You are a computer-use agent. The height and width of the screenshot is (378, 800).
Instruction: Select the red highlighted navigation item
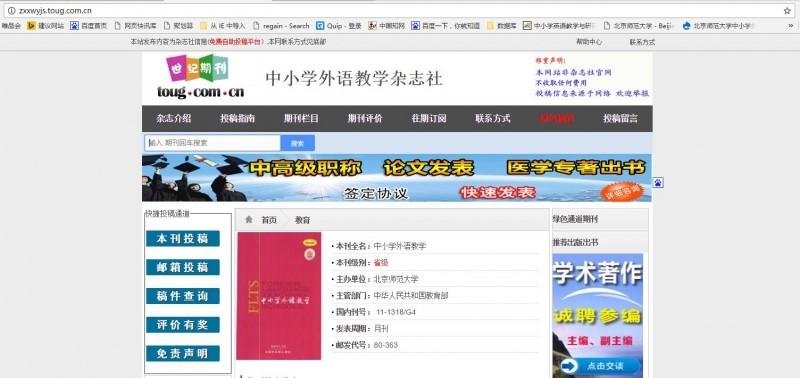556,118
